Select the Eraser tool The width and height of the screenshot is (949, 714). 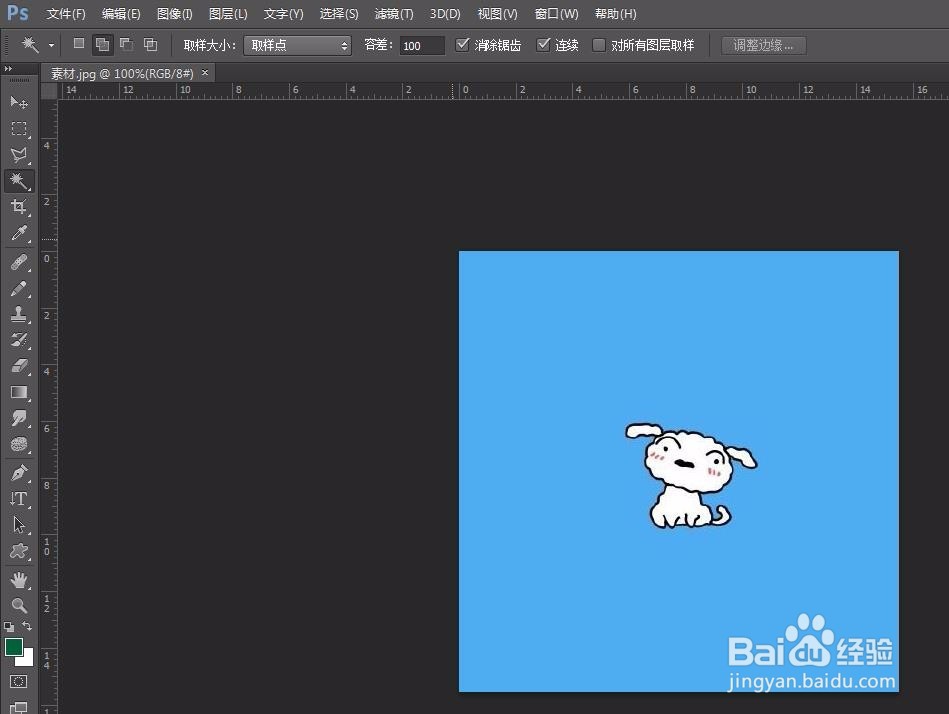tap(19, 366)
